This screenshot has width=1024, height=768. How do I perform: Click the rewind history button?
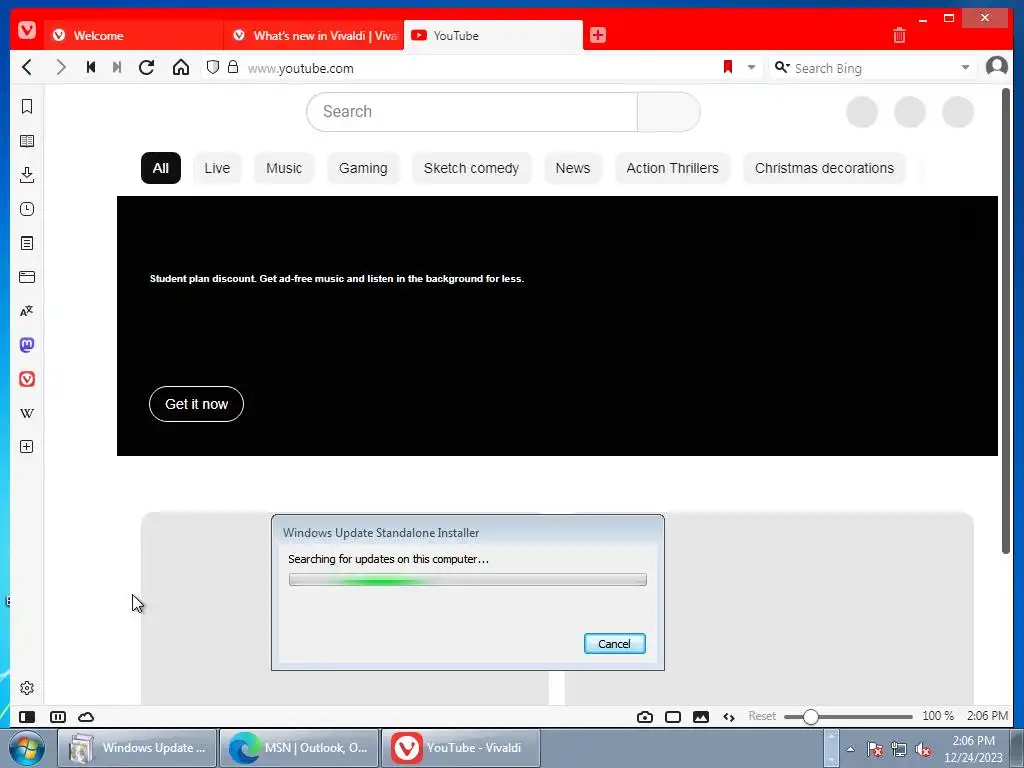coord(91,67)
